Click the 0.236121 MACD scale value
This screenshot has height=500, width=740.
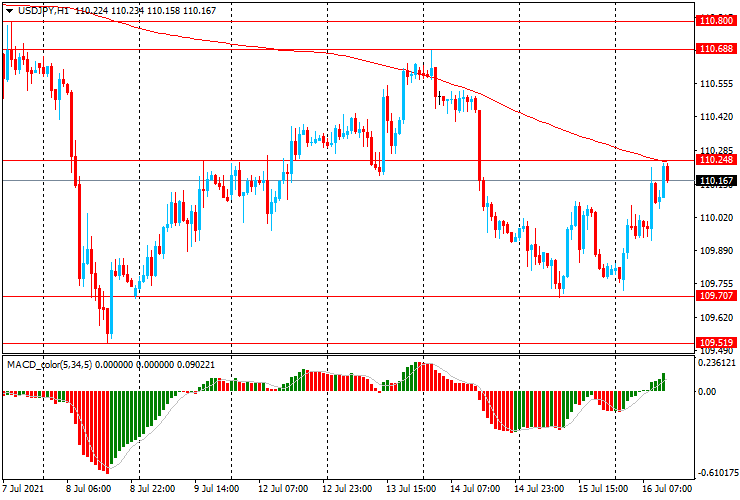[716, 363]
